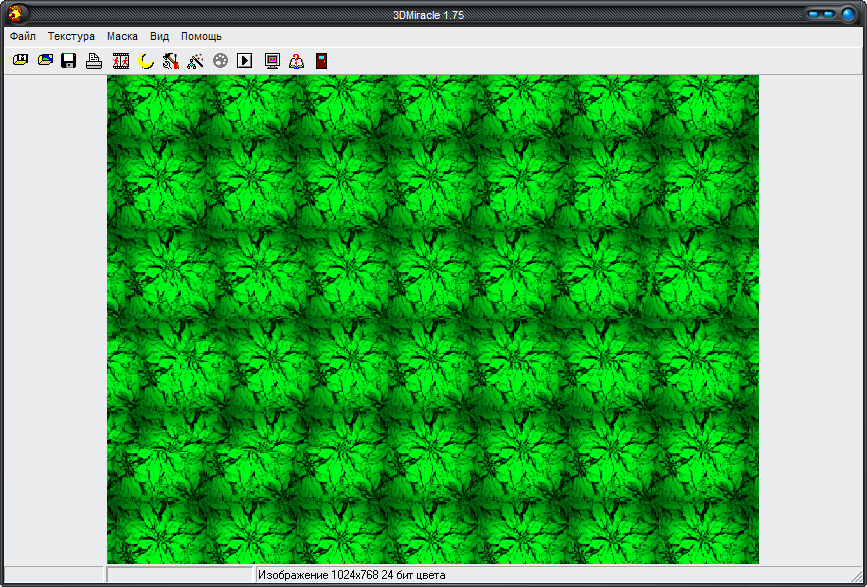This screenshot has width=867, height=587.
Task: Select the yellow crescent moon icon
Action: point(146,61)
